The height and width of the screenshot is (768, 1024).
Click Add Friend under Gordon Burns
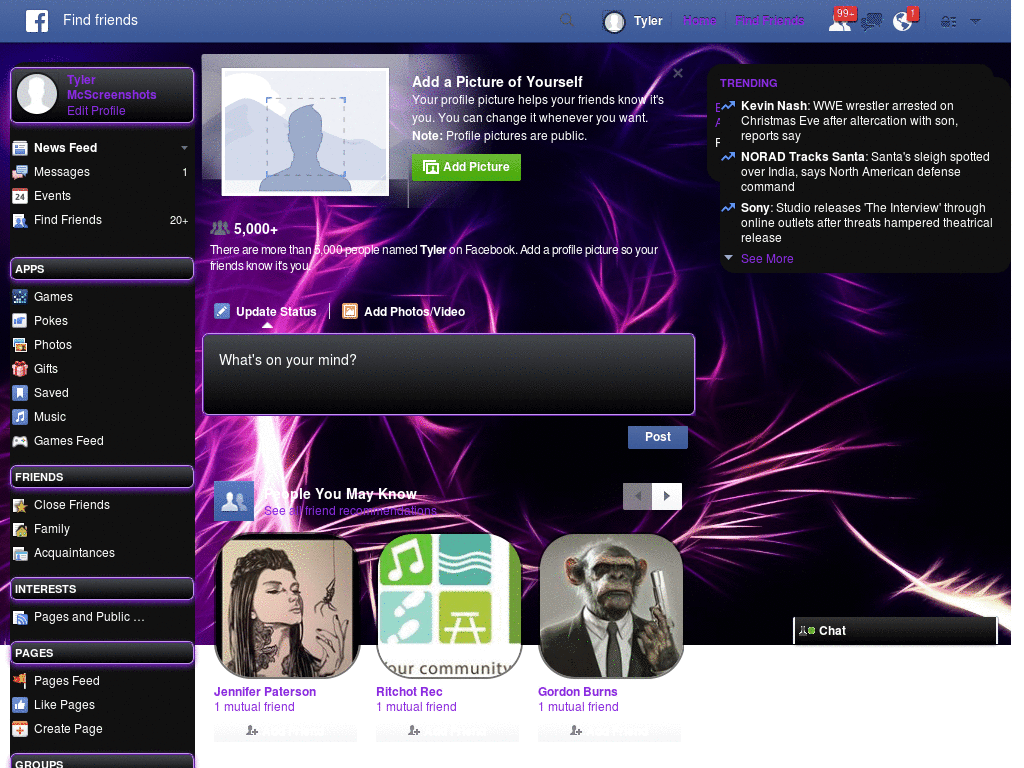[x=609, y=731]
